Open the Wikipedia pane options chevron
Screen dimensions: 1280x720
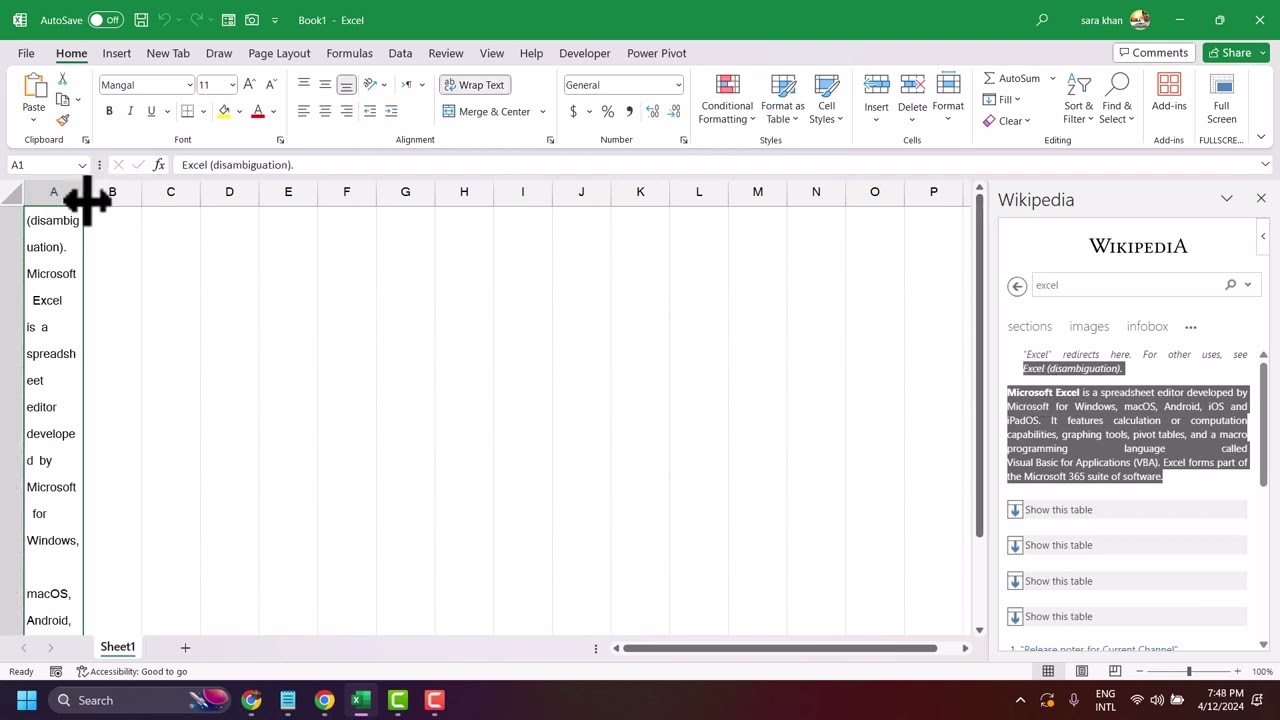tap(1227, 199)
